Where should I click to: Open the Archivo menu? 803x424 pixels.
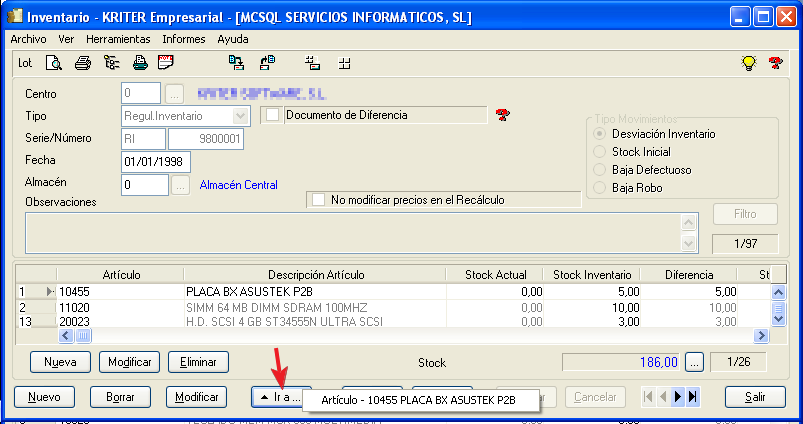28,39
